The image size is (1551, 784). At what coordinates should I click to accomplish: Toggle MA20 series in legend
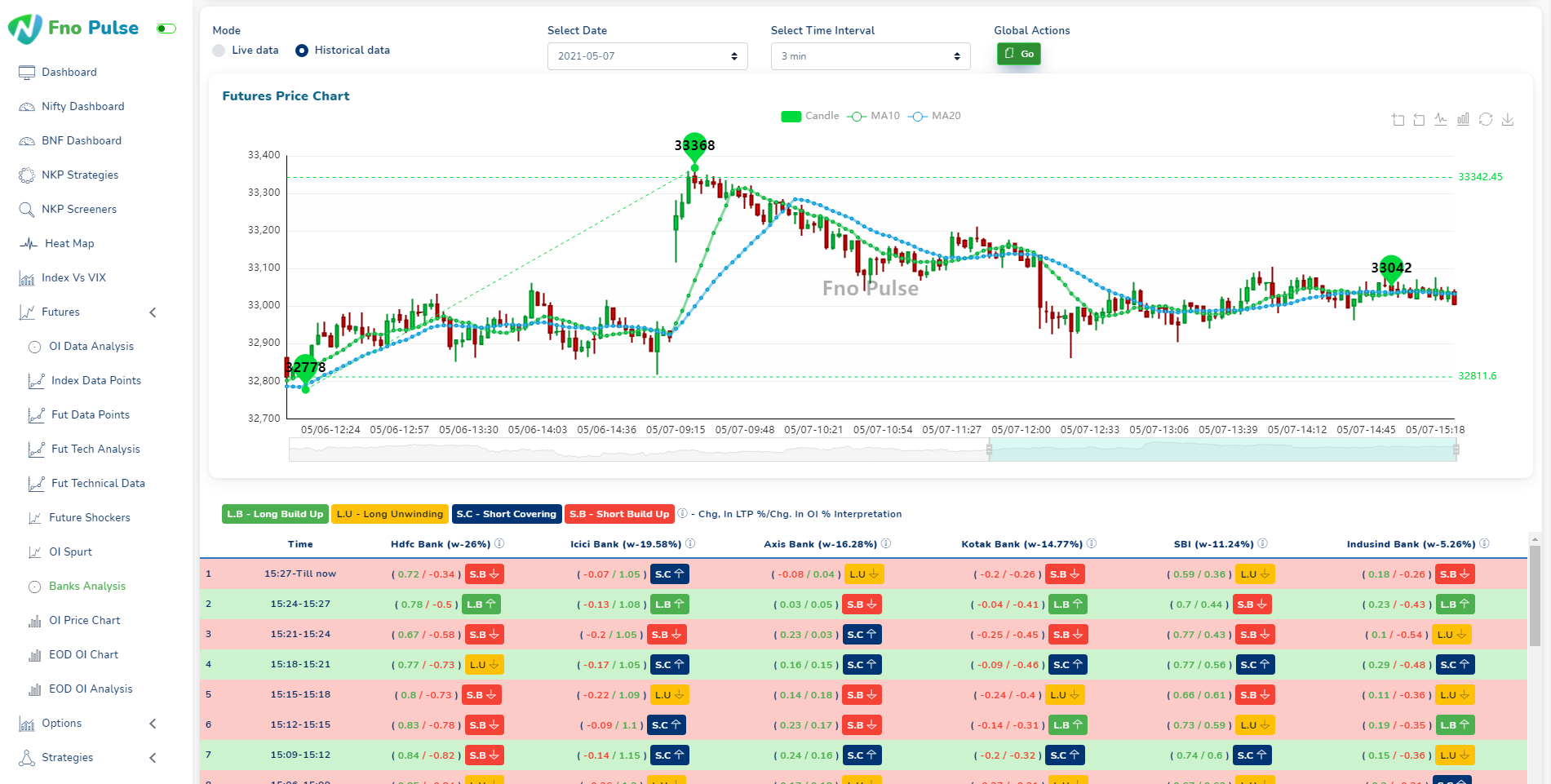934,116
